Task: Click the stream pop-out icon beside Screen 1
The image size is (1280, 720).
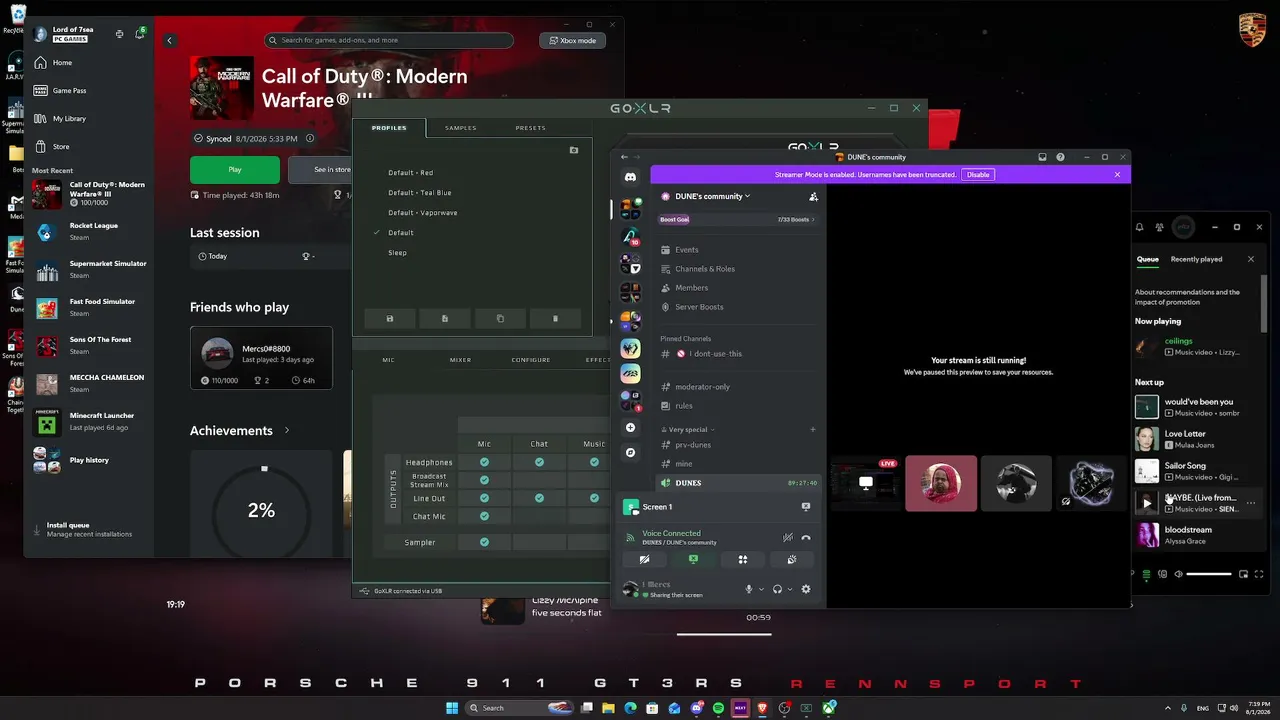Action: coord(806,507)
